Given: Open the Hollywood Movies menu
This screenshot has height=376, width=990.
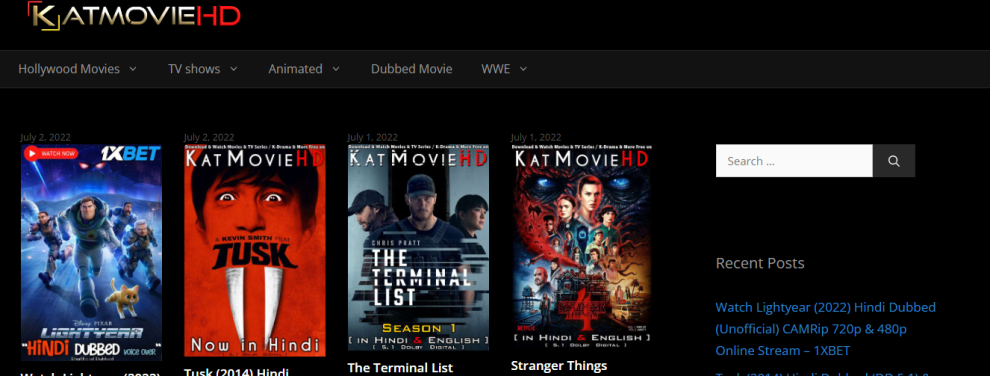Looking at the screenshot, I should [69, 69].
